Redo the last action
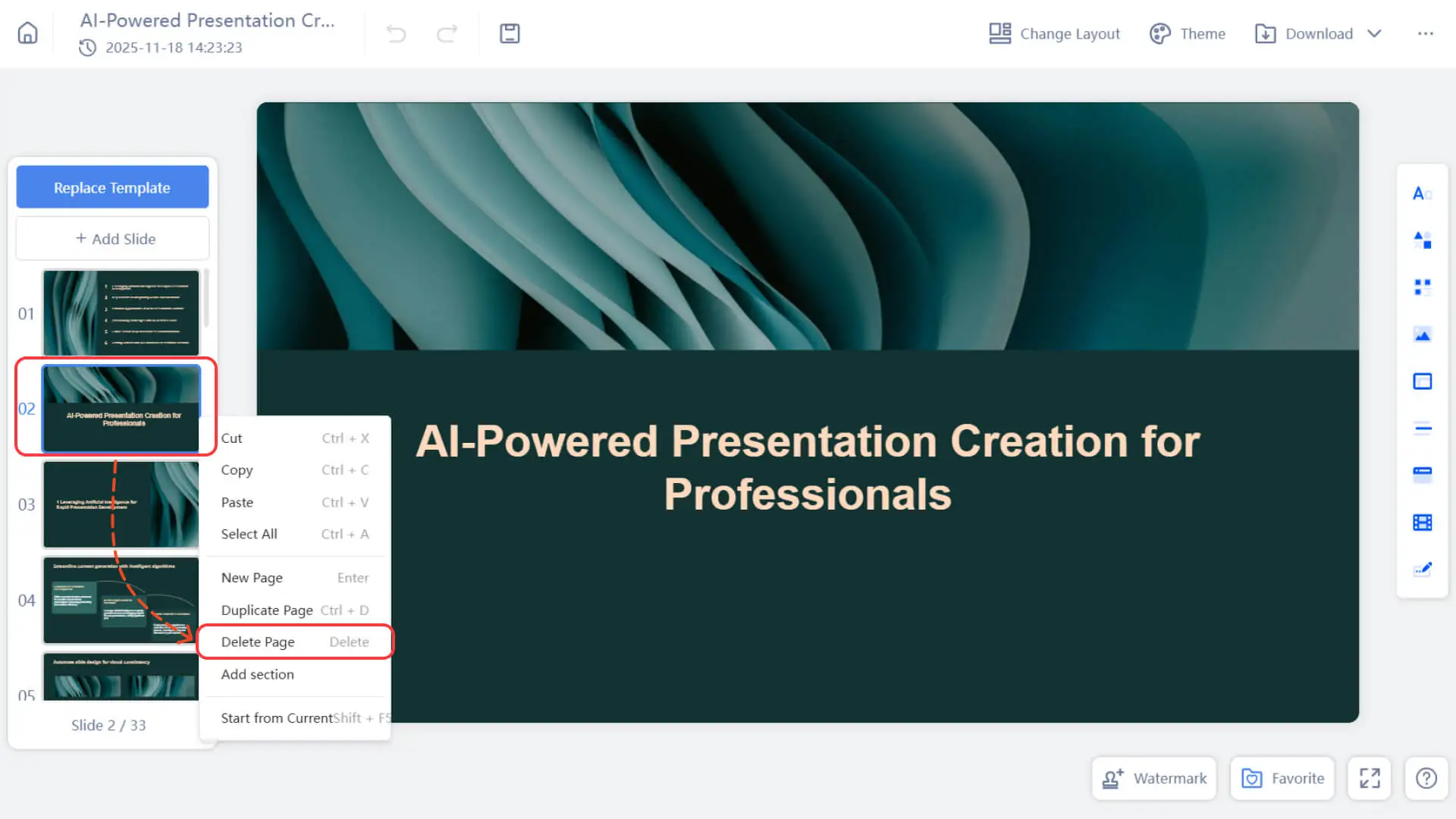The image size is (1456, 819). tap(447, 33)
